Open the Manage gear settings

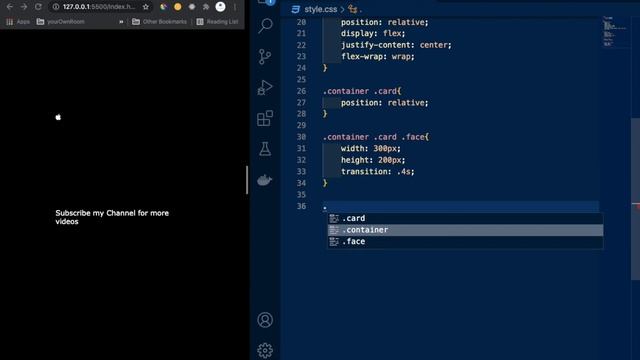pyautogui.click(x=265, y=350)
